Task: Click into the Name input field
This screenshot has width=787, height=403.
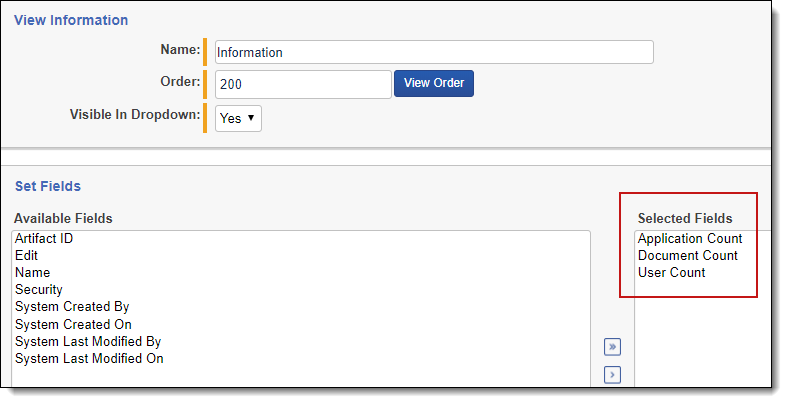Action: pyautogui.click(x=434, y=52)
